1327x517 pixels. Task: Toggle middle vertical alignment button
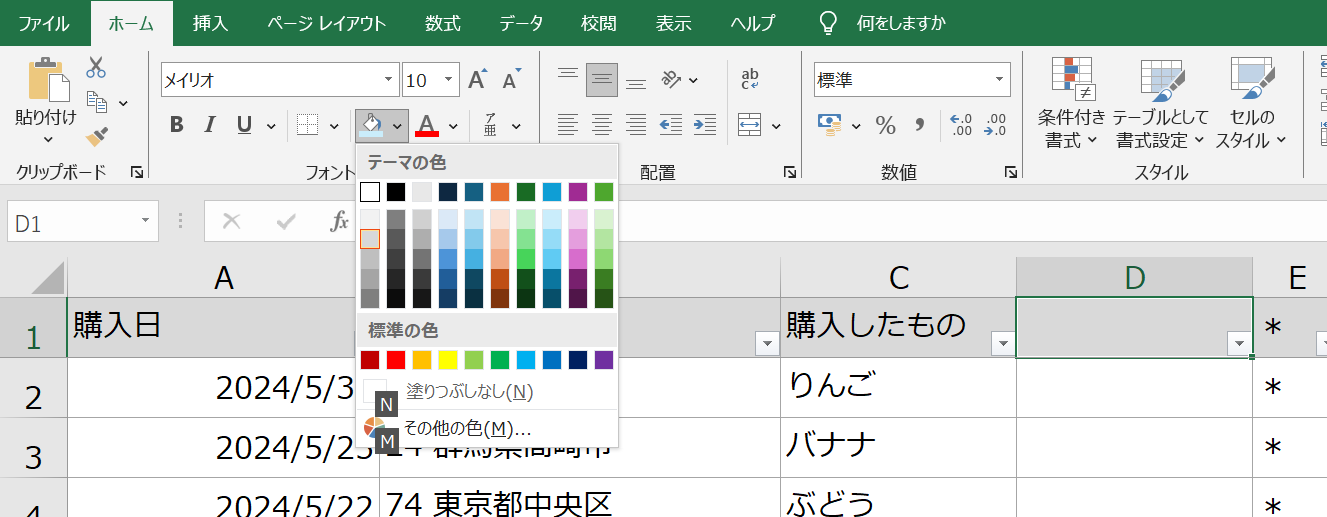(x=602, y=79)
